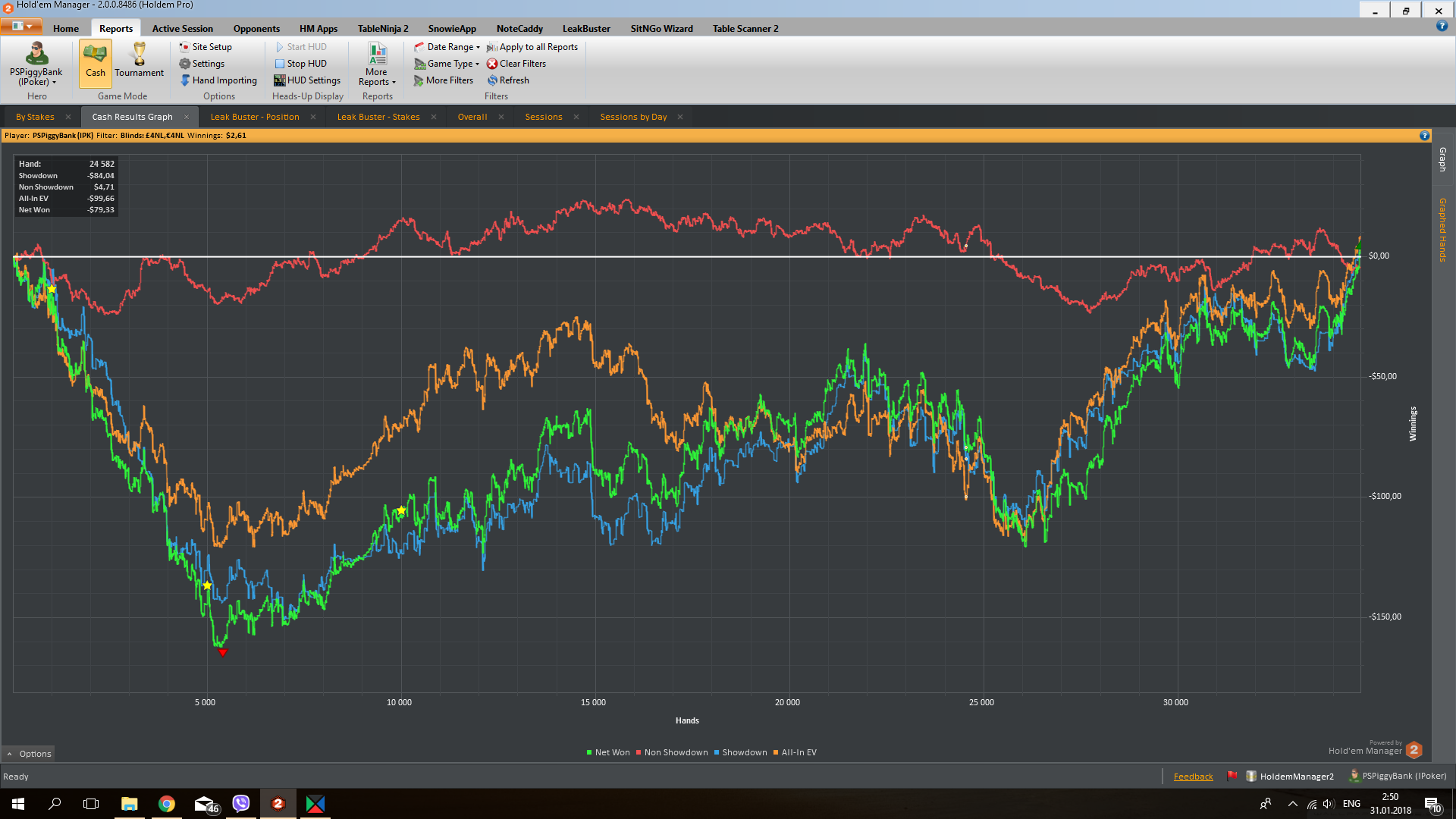Click Apply to all Reports

click(532, 47)
